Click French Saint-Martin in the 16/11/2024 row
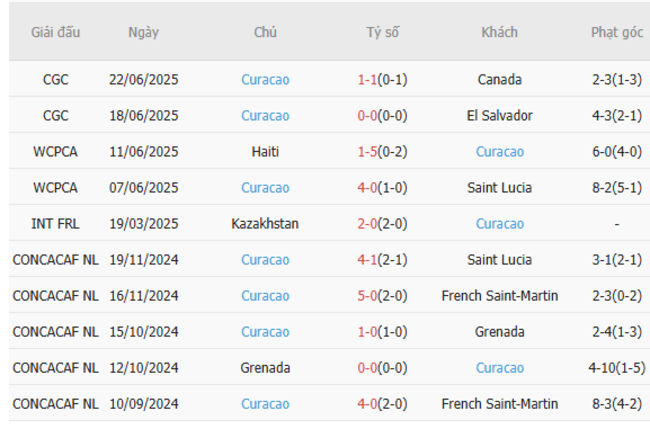This screenshot has width=650, height=438. coord(499,296)
